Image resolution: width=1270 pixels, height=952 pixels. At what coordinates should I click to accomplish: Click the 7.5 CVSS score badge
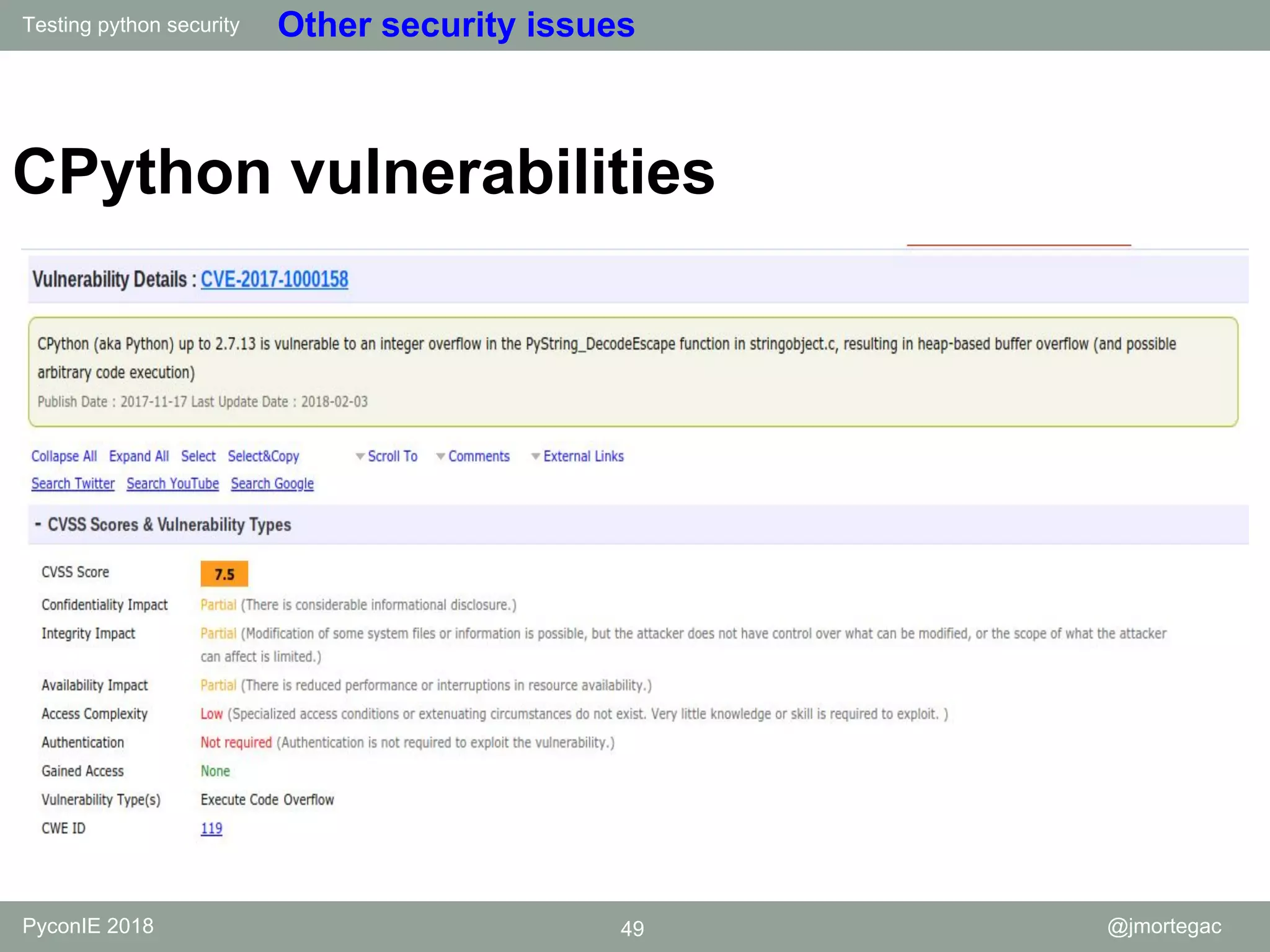(224, 574)
